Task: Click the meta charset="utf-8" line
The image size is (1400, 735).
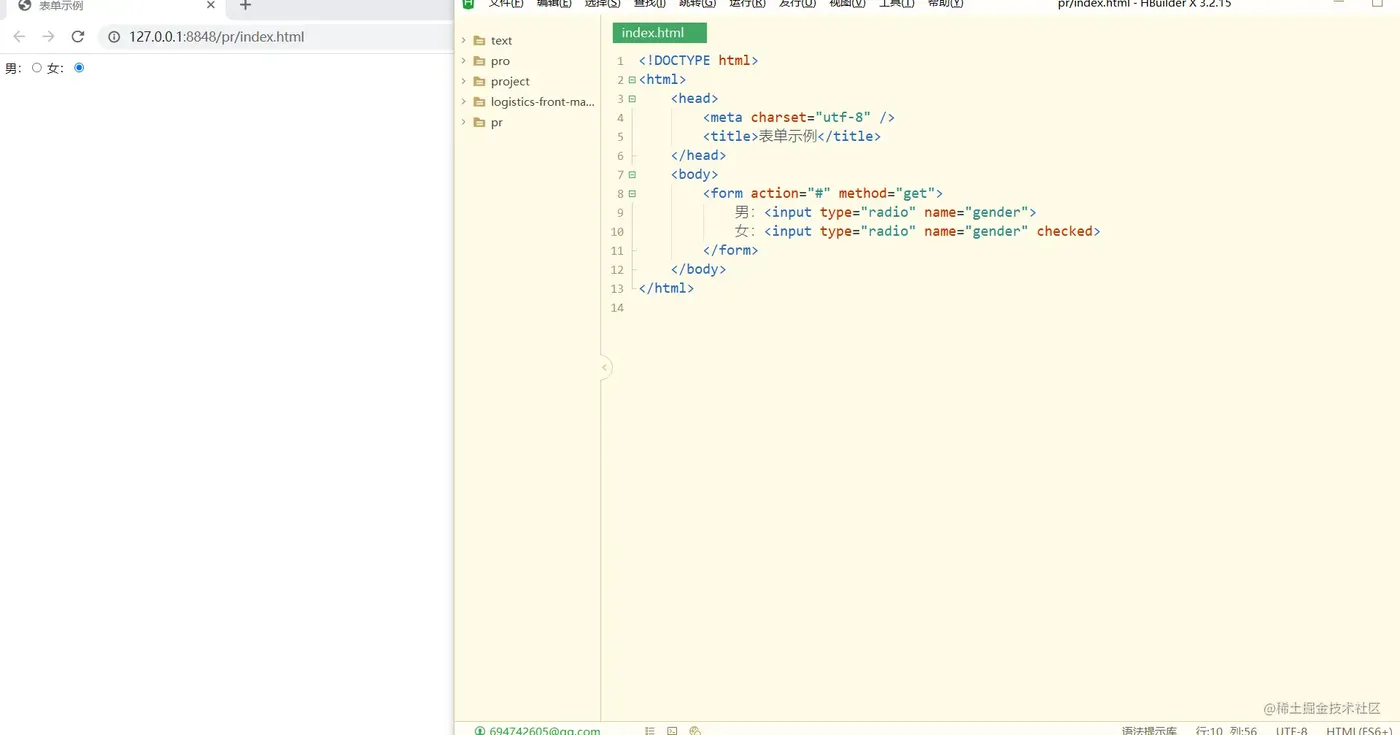Action: (x=799, y=117)
